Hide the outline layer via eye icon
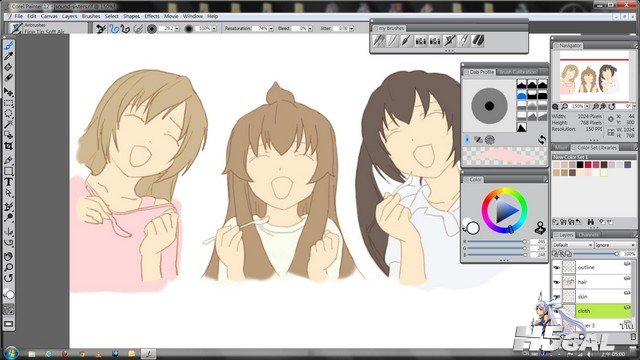 [557, 267]
